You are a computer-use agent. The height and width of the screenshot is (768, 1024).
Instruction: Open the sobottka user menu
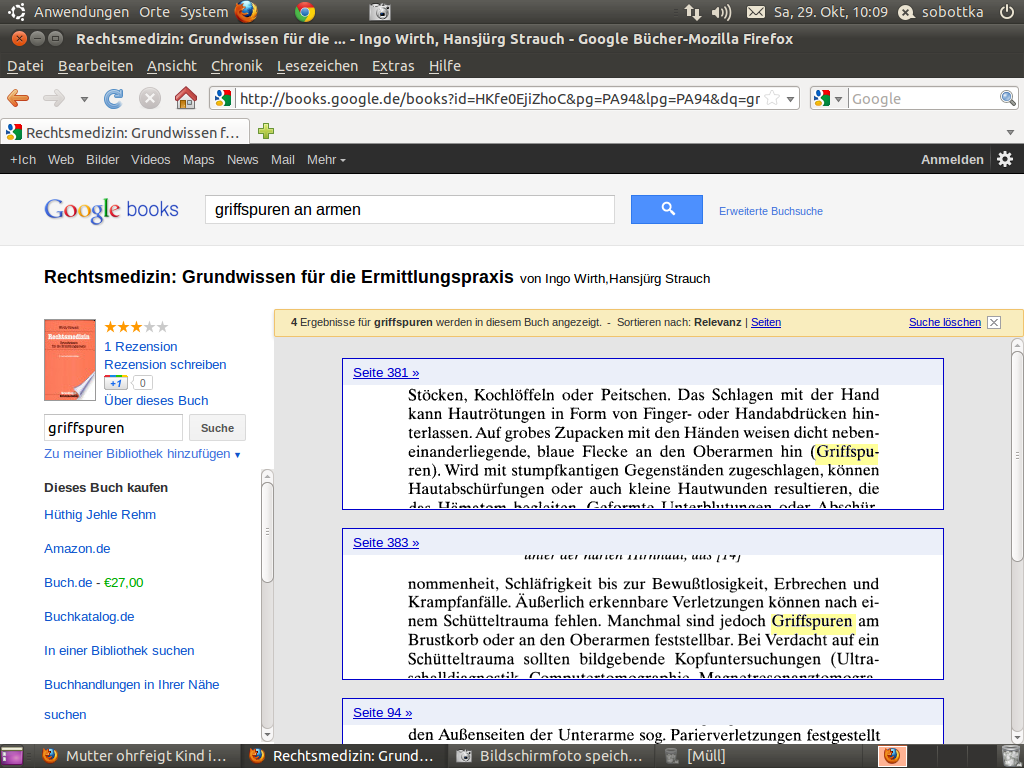(941, 12)
